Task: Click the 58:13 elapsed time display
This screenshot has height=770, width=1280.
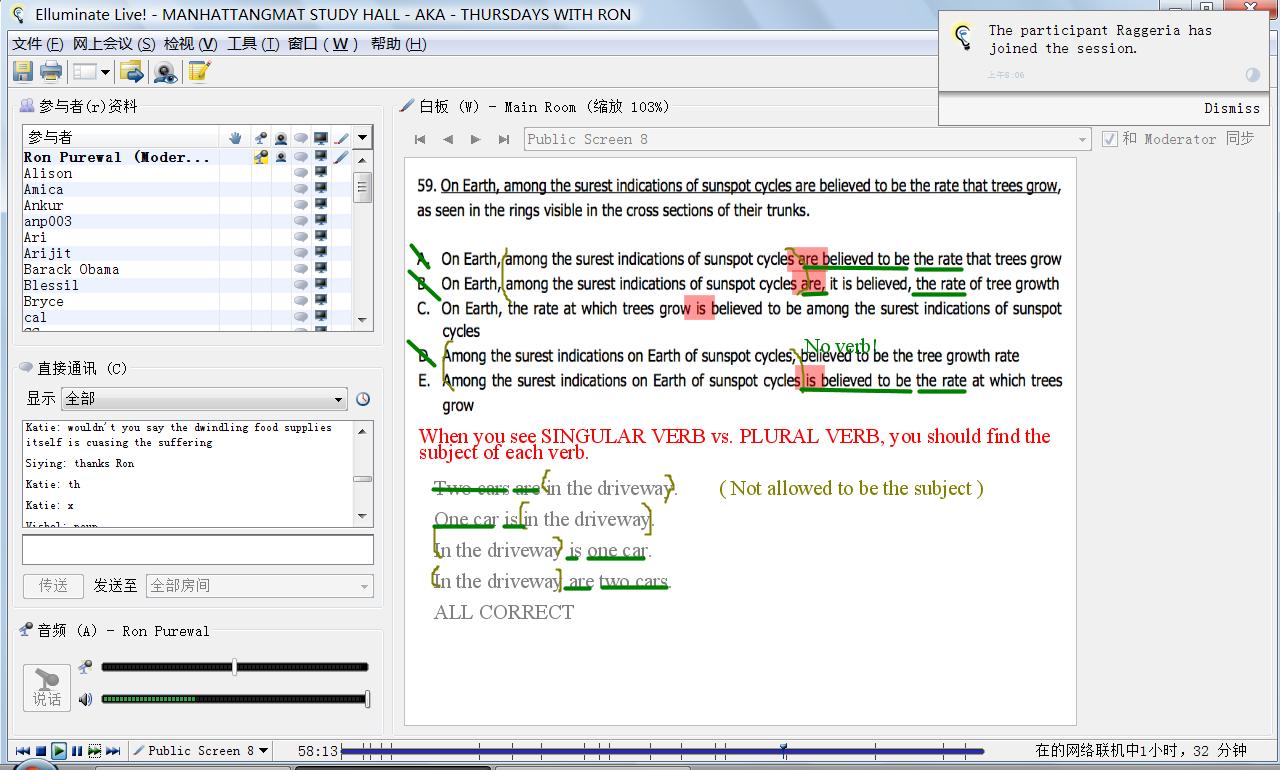Action: pyautogui.click(x=318, y=751)
